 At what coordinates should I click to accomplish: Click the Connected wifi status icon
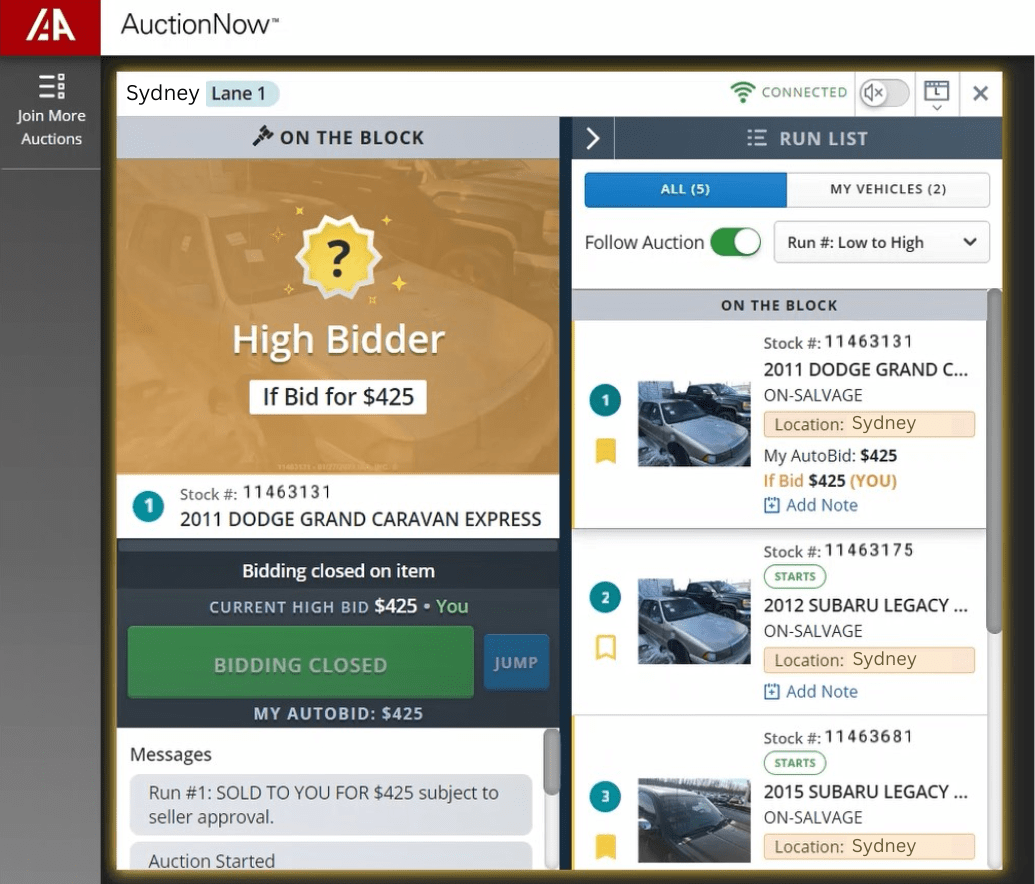742,93
